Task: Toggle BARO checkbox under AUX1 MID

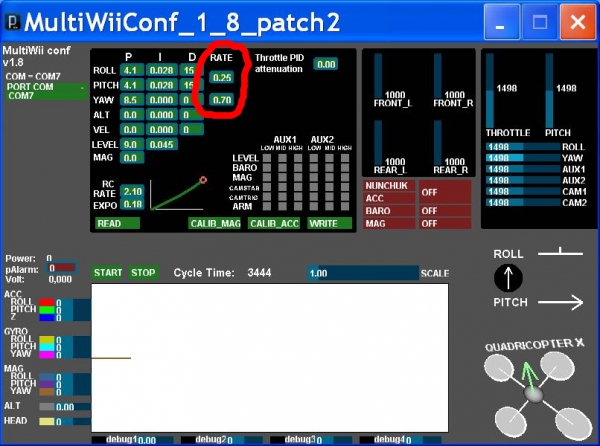Action: (x=282, y=168)
